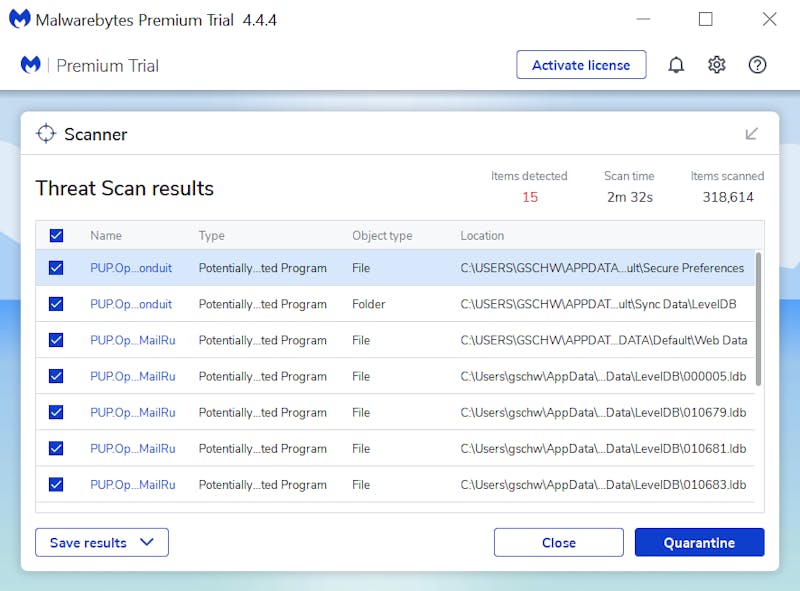This screenshot has width=800, height=591.
Task: Open help via the question mark icon
Action: click(x=757, y=65)
